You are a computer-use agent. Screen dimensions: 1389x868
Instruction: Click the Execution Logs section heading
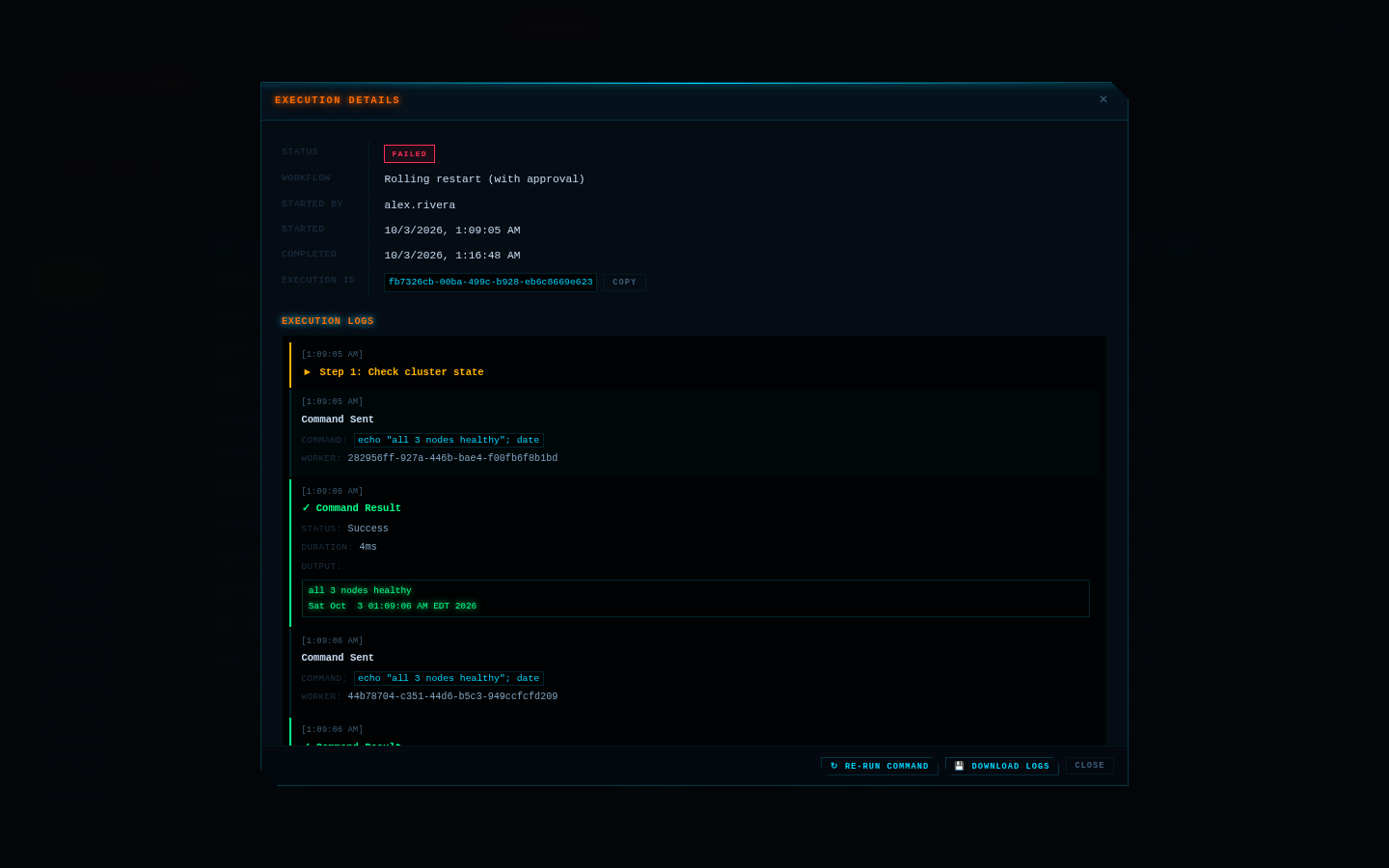[x=327, y=321]
